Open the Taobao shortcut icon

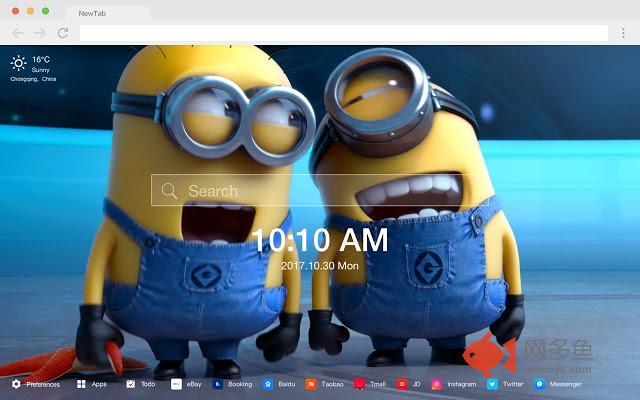point(311,384)
